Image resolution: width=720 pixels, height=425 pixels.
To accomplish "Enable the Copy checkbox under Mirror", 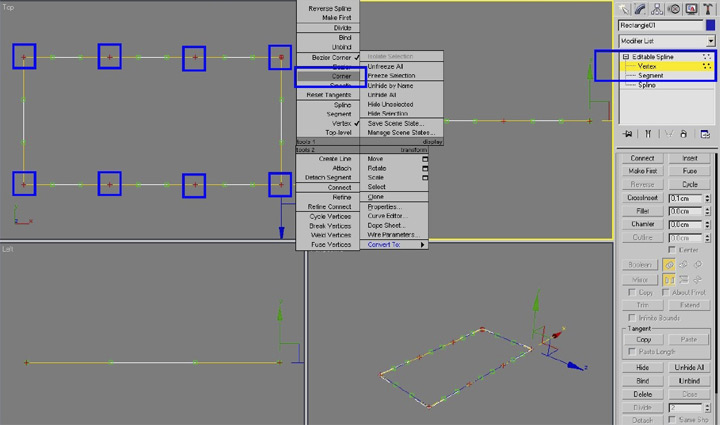I will click(630, 292).
